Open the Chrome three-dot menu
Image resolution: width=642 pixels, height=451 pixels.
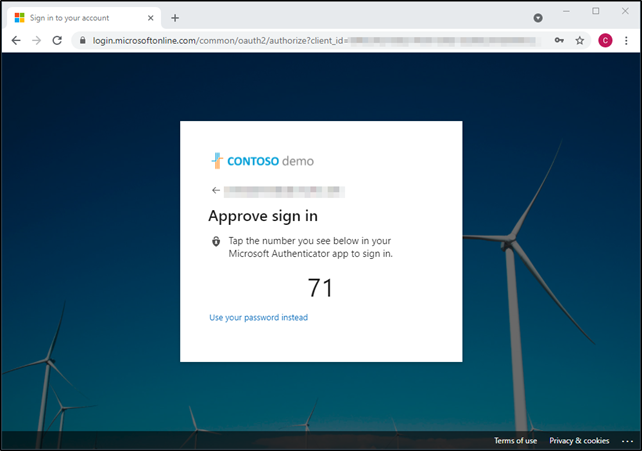[627, 40]
